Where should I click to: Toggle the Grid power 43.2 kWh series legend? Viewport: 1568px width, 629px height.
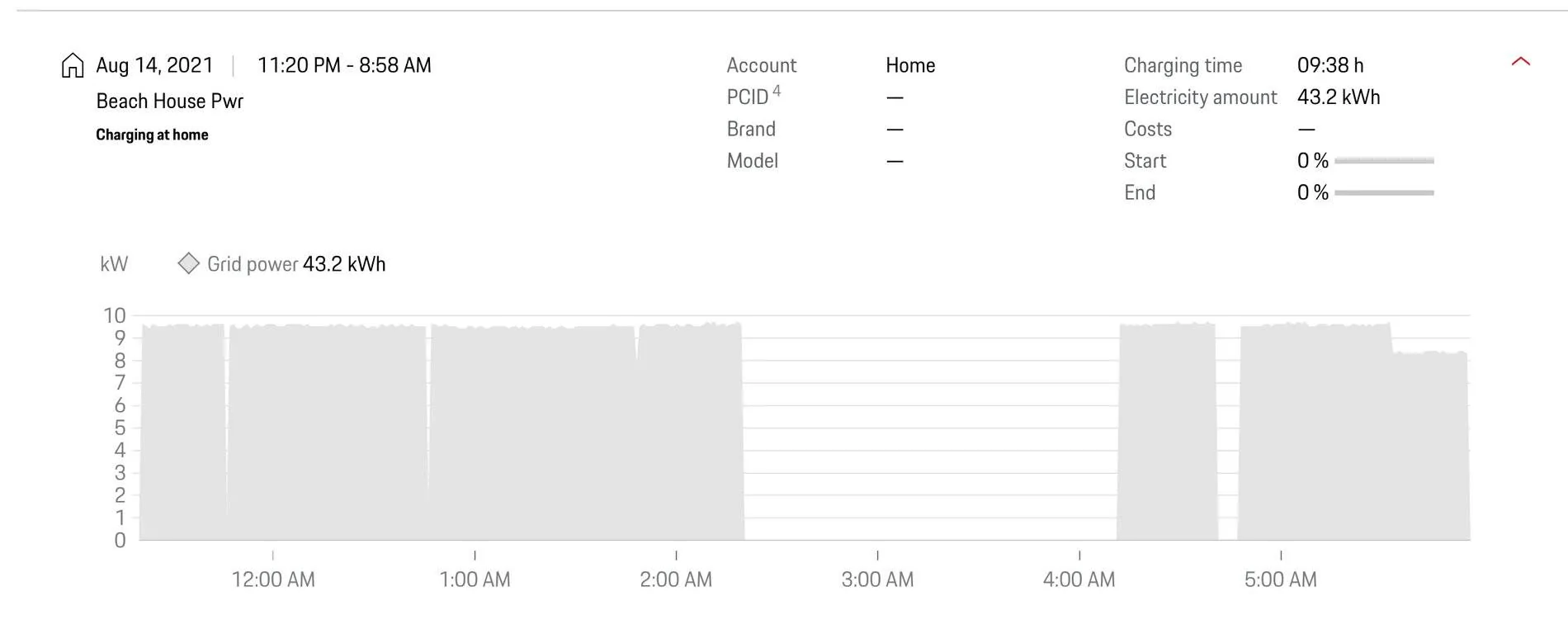click(281, 264)
